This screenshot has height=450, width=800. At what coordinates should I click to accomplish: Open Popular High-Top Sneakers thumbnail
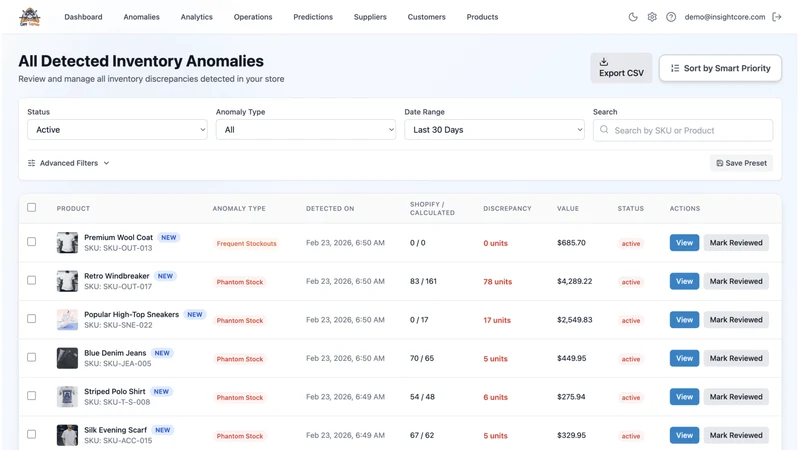[x=67, y=319]
